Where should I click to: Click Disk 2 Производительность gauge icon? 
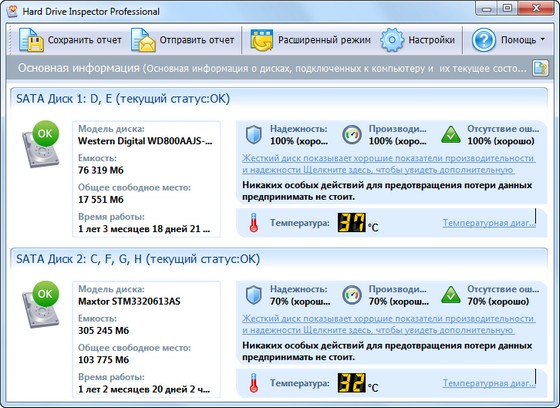352,295
